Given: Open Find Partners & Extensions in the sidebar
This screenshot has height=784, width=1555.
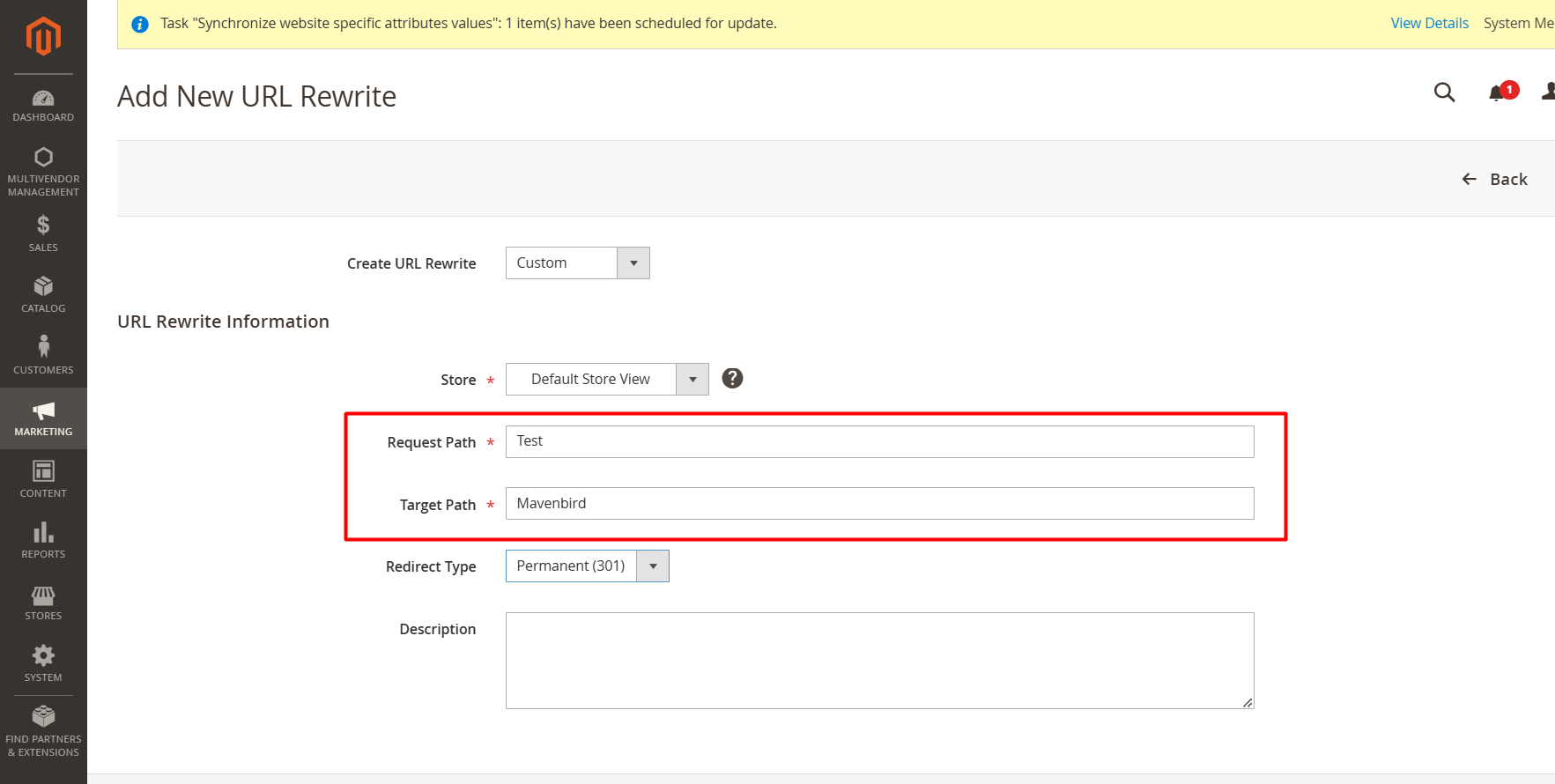Looking at the screenshot, I should point(43,731).
